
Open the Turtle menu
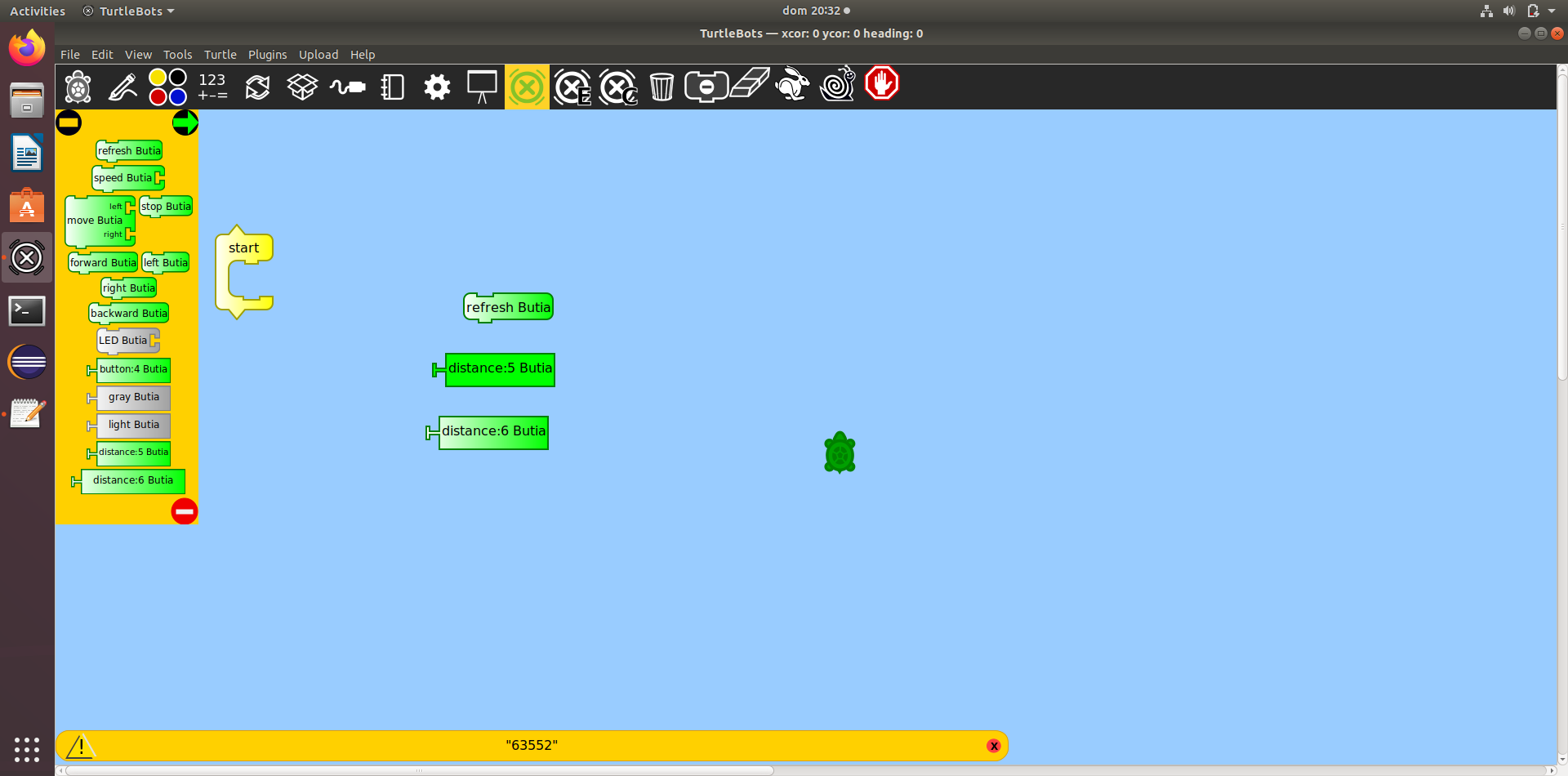(x=220, y=55)
